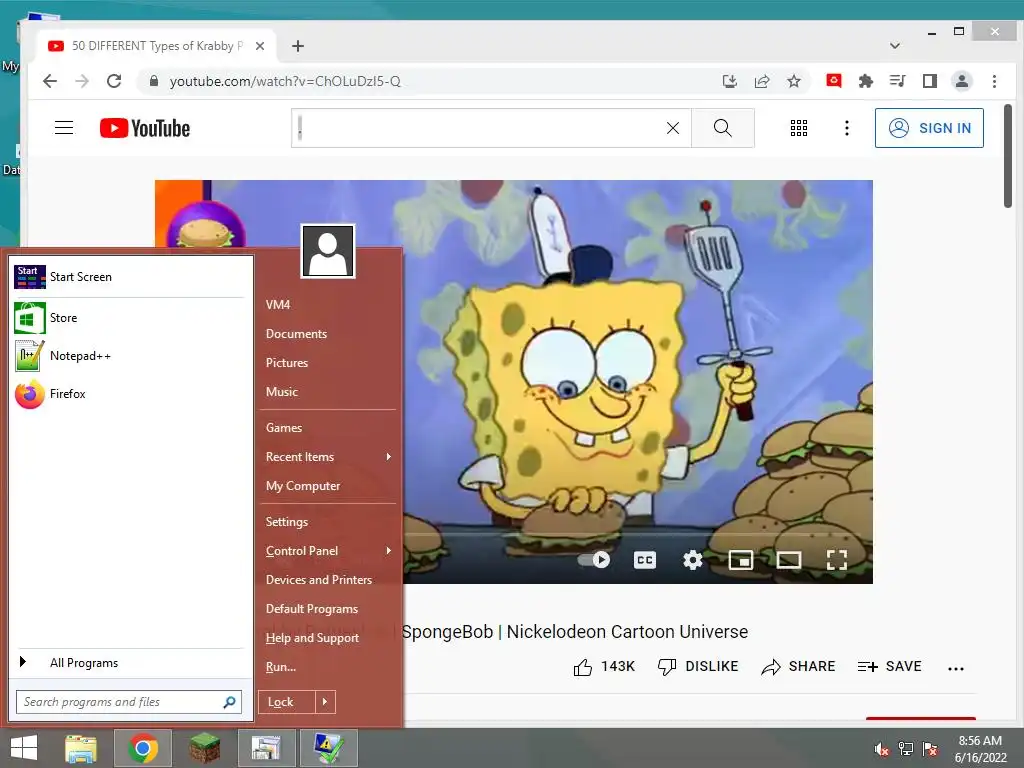
Task: Expand All Programs in the Start menu
Action: [x=129, y=663]
